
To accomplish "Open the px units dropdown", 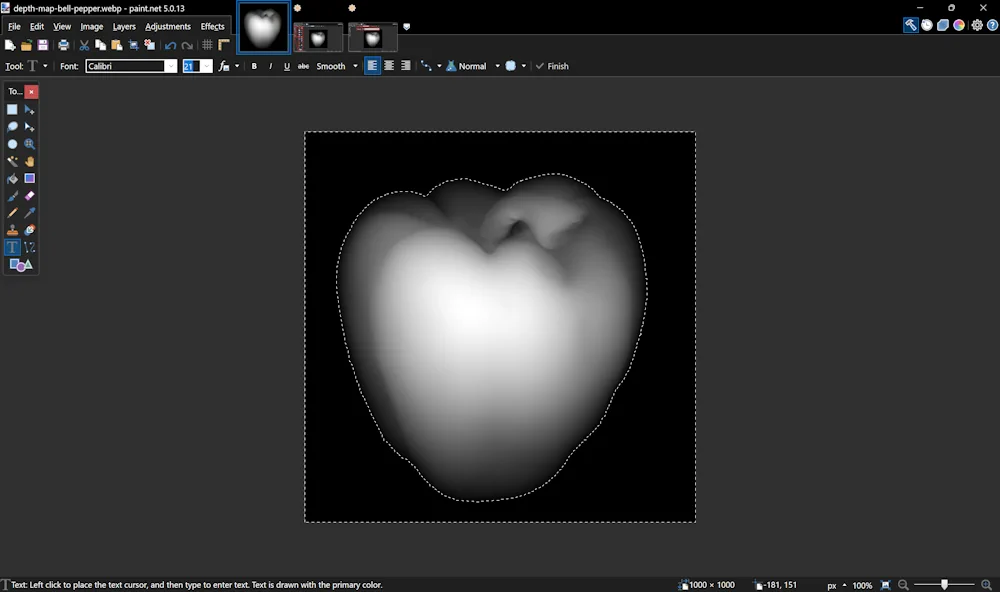I will click(x=837, y=585).
